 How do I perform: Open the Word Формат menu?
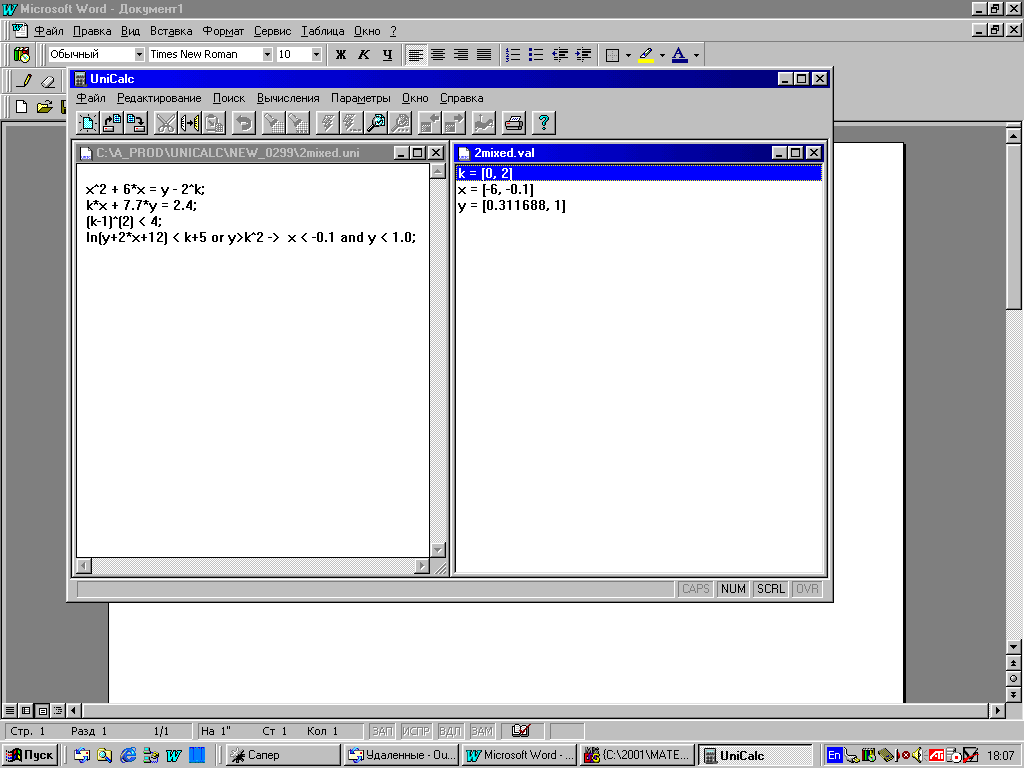(223, 31)
